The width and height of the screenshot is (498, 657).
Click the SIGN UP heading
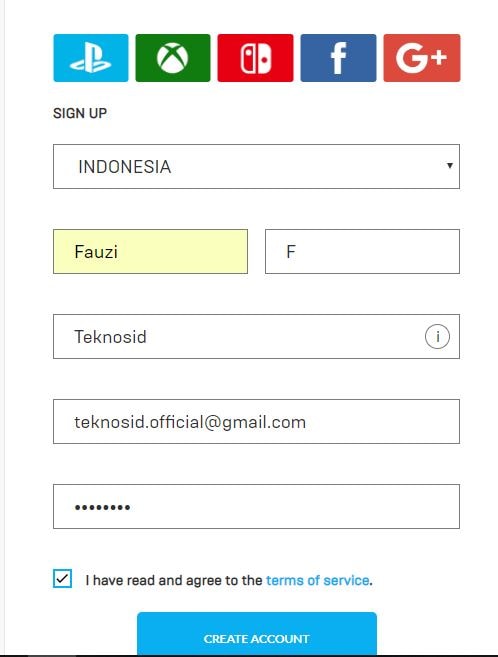80,113
